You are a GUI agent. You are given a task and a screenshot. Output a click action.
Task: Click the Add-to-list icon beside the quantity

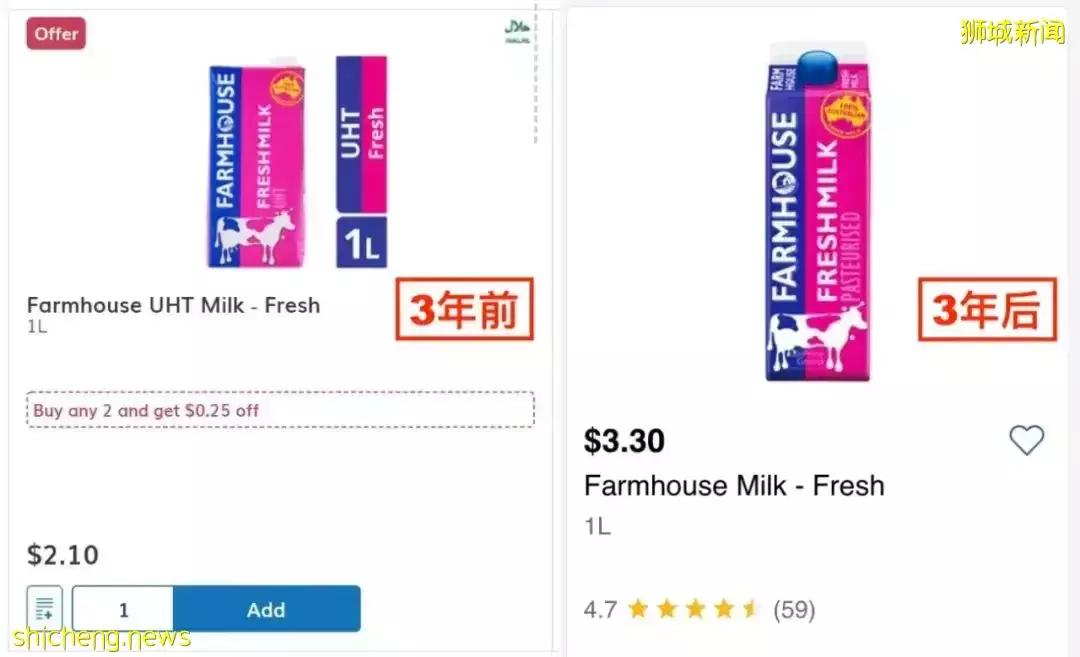44,608
